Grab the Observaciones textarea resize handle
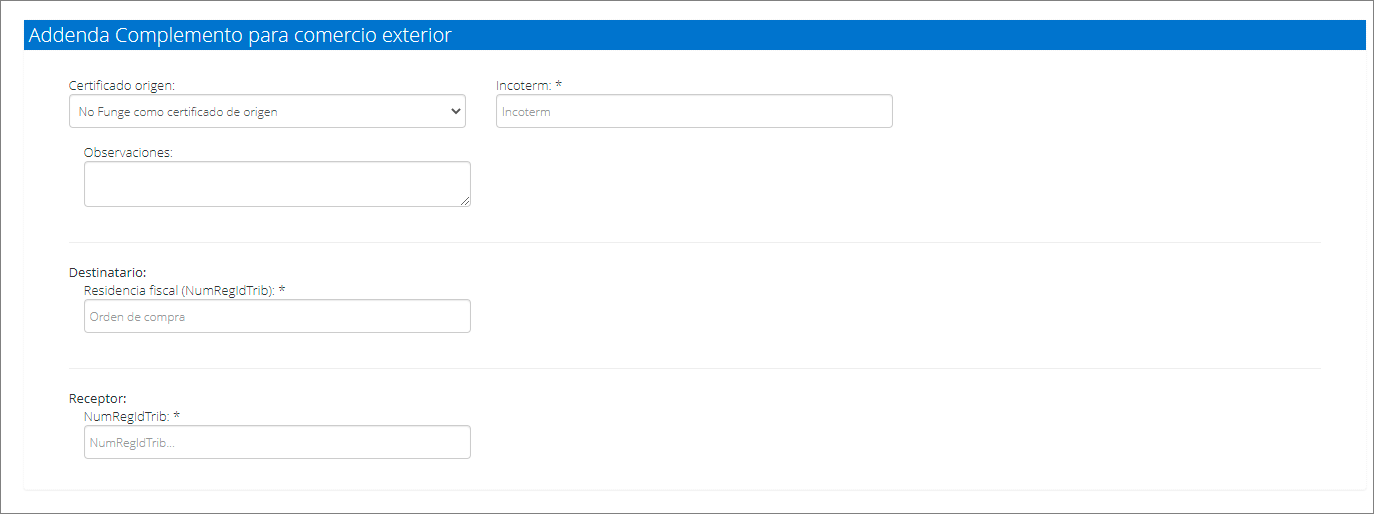1374x514 pixels. 465,201
